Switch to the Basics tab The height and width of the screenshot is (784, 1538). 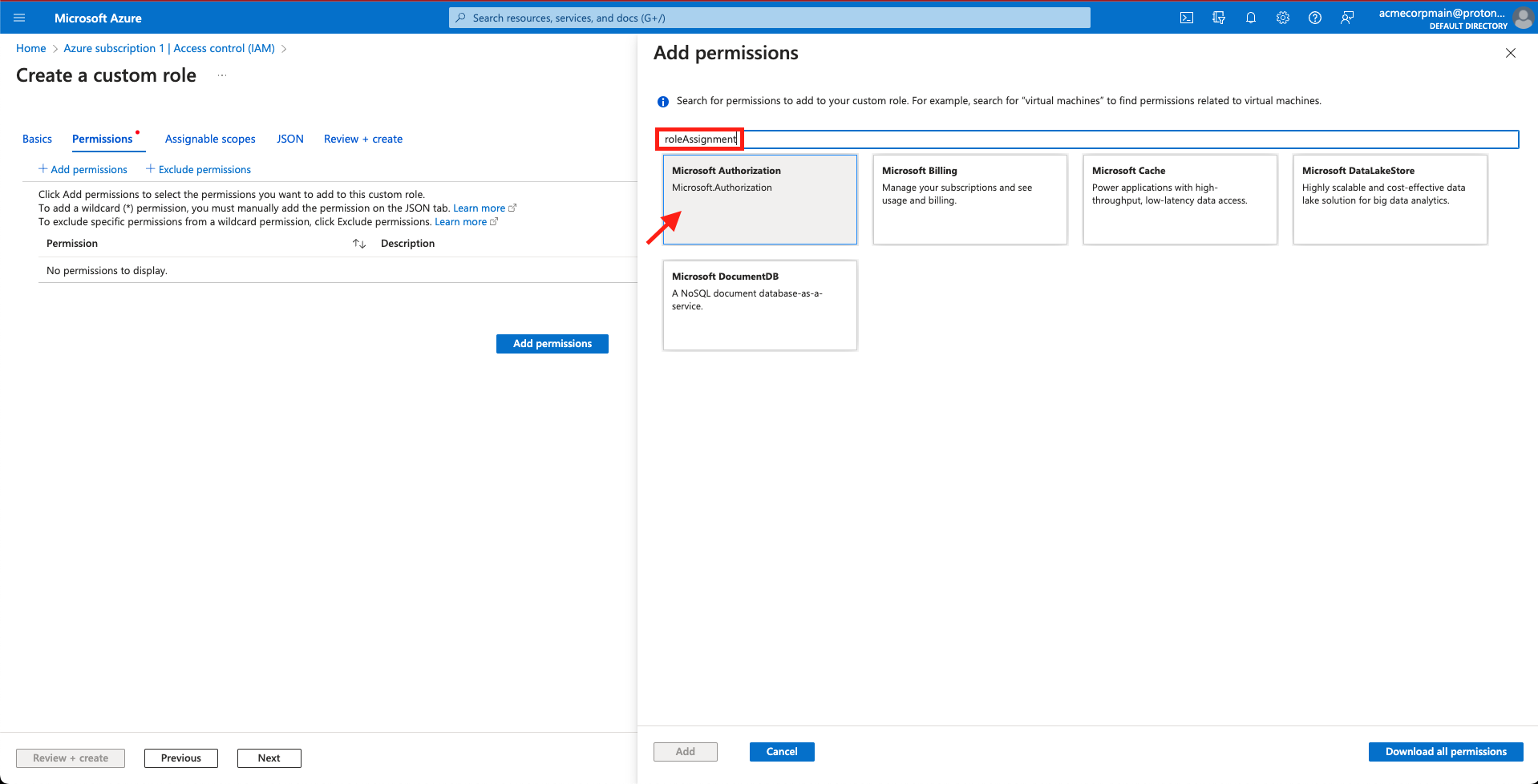tap(37, 139)
